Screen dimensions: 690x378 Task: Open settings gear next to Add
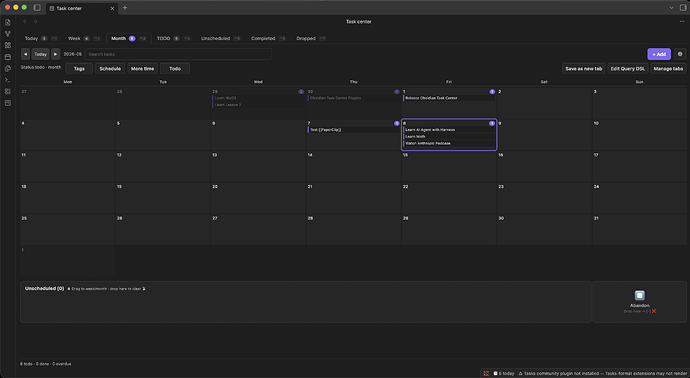[x=680, y=54]
